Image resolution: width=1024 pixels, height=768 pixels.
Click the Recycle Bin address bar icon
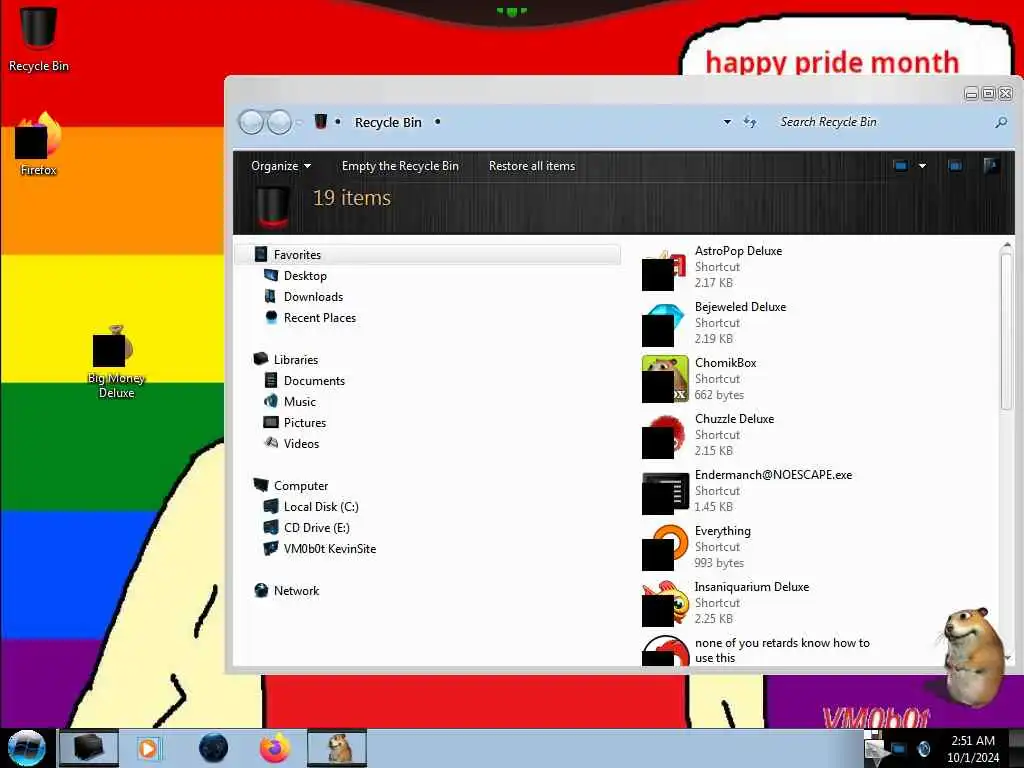pyautogui.click(x=321, y=121)
